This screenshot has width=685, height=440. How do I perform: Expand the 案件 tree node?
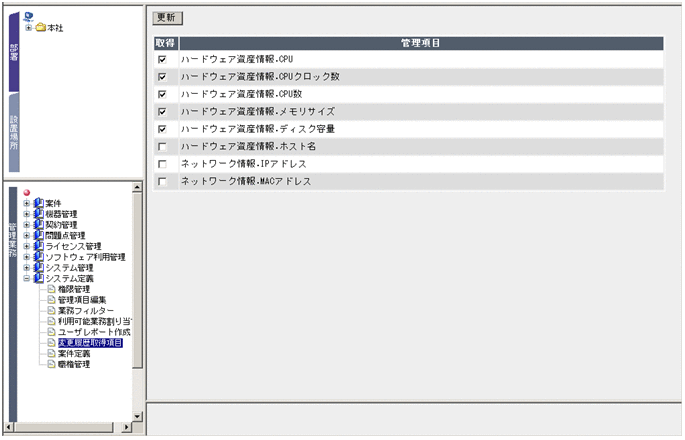(27, 203)
